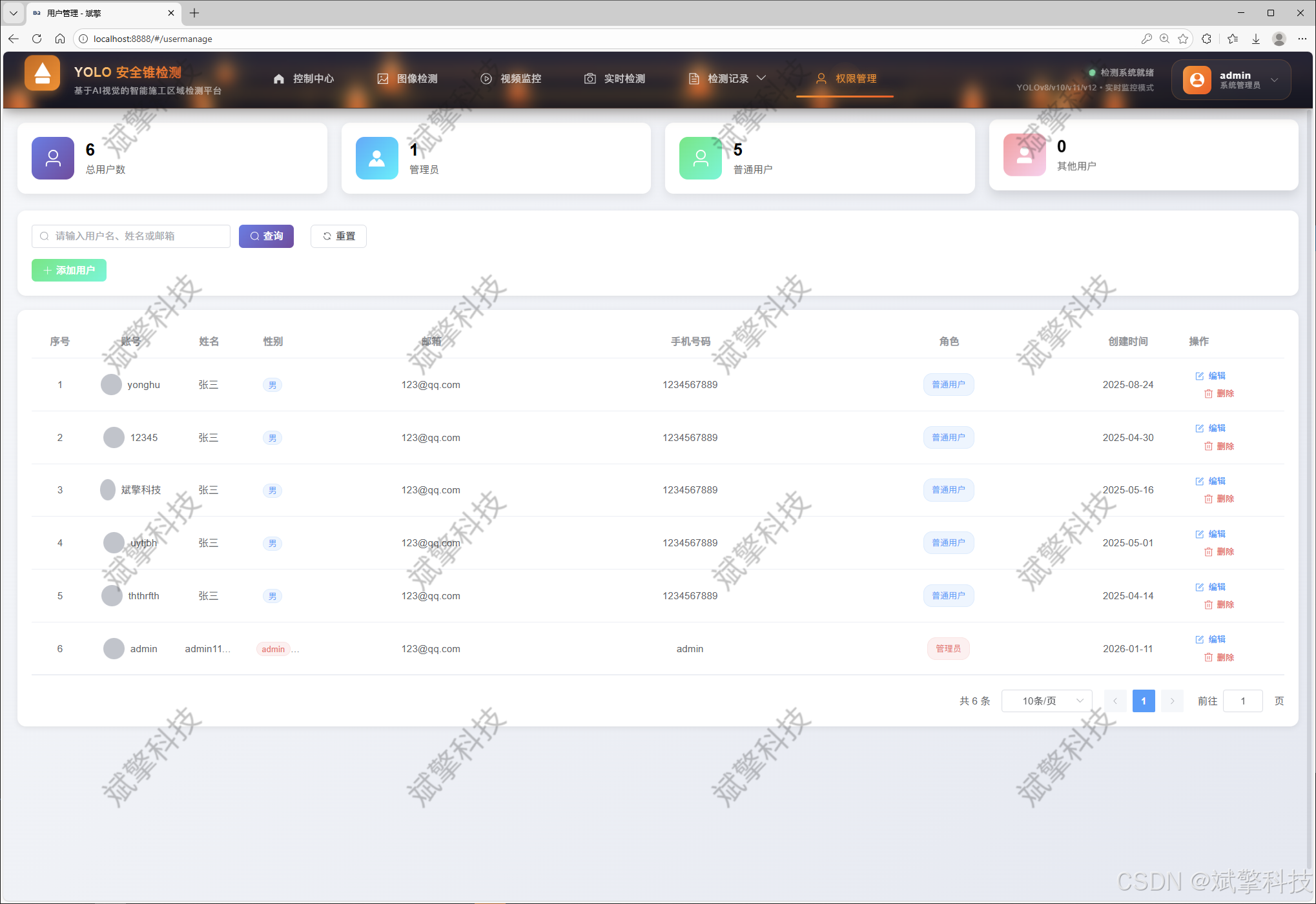Click the page jump number field
This screenshot has height=904, width=1316.
click(1242, 701)
